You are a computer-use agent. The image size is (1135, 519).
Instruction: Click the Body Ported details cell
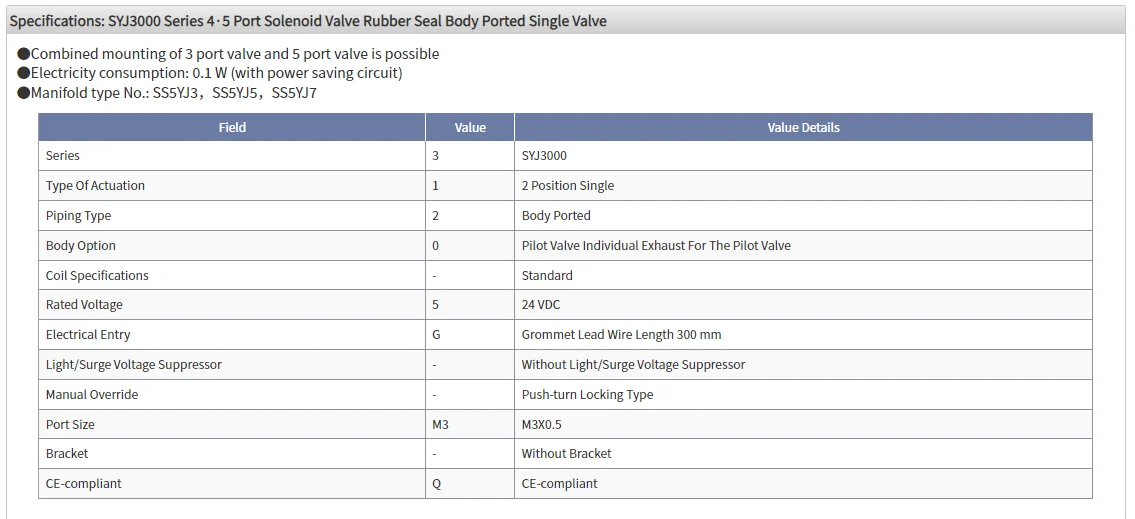(556, 216)
